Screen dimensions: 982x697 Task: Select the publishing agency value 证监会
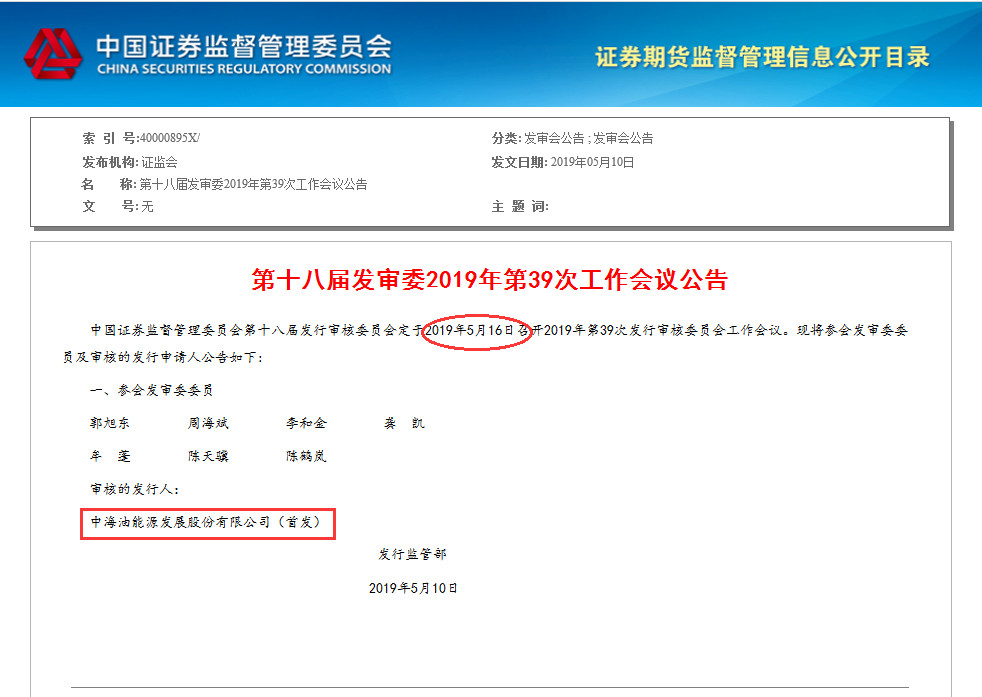click(x=160, y=162)
